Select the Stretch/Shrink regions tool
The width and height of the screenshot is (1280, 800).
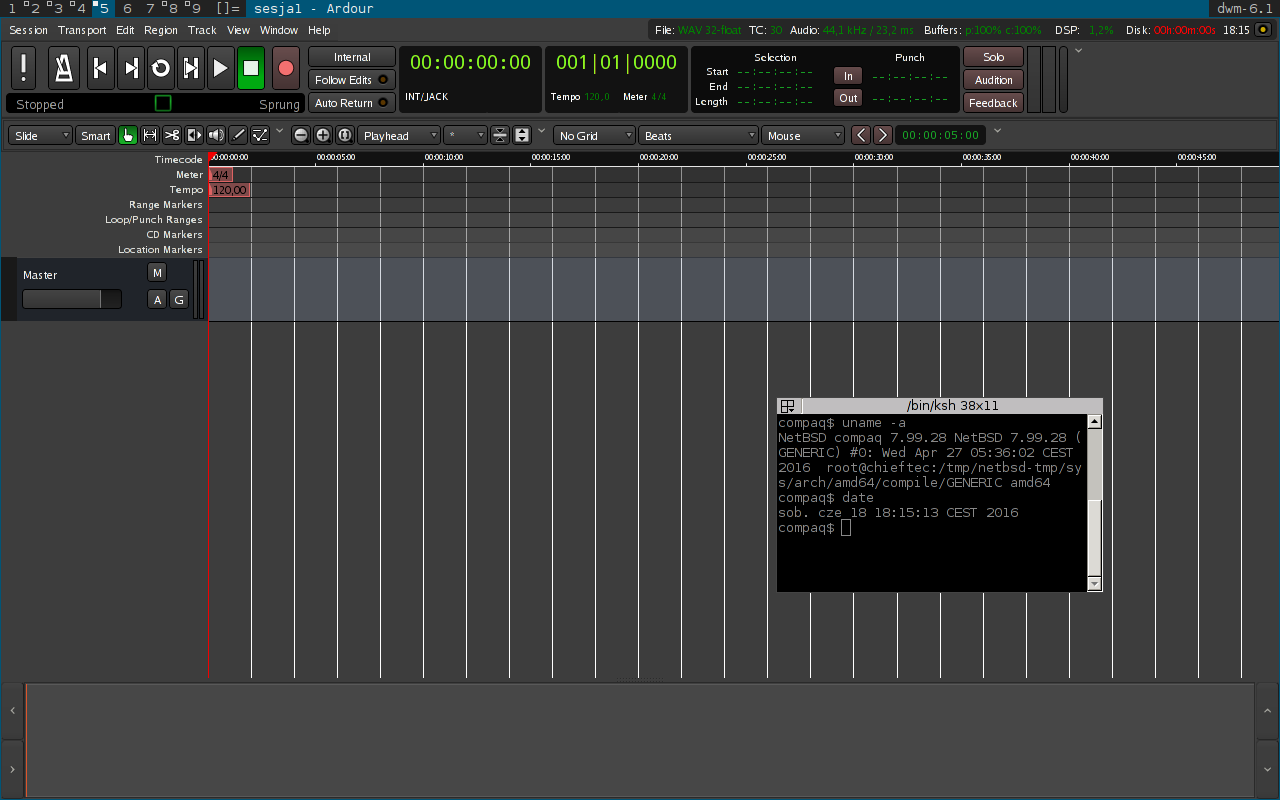coord(194,135)
